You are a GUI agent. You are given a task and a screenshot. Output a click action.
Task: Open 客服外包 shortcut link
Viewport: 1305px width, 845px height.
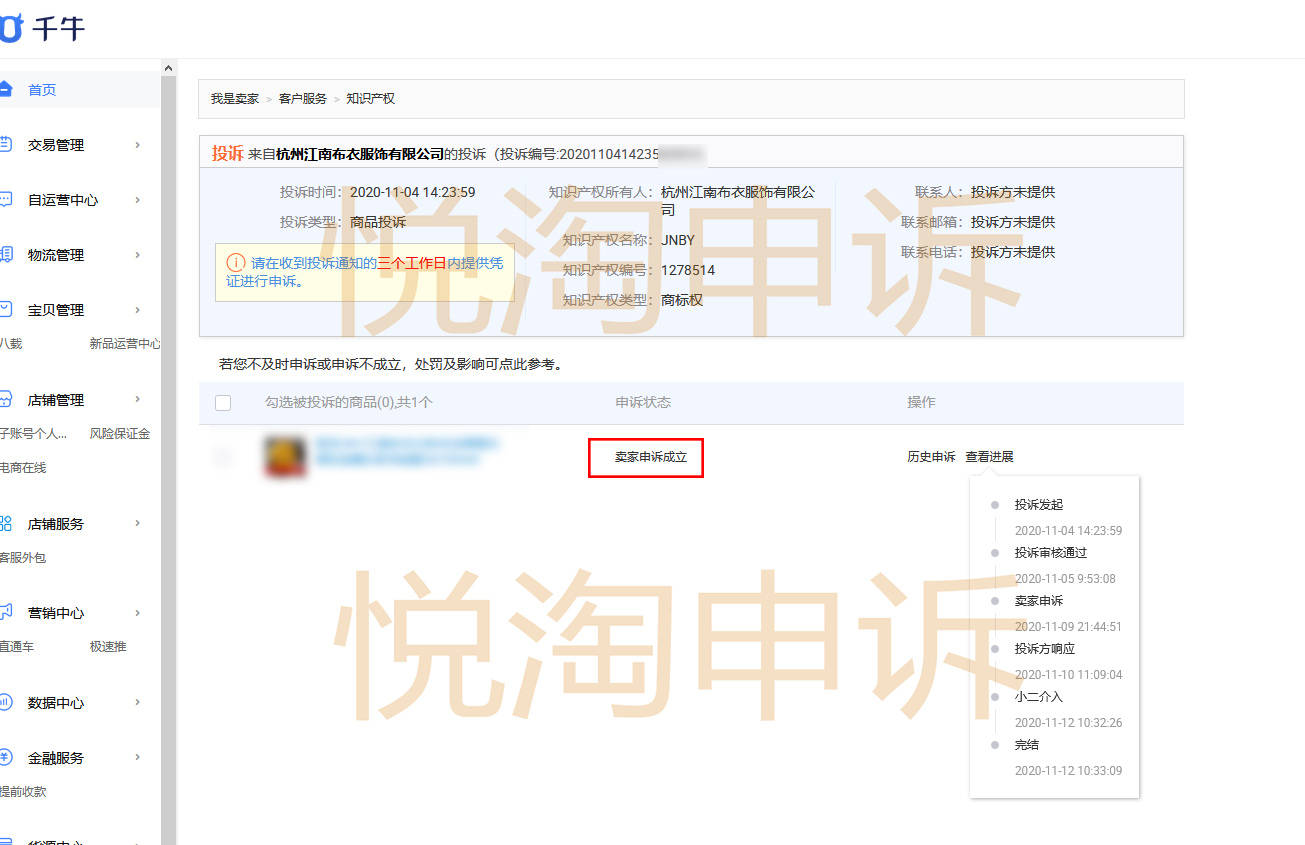click(23, 558)
